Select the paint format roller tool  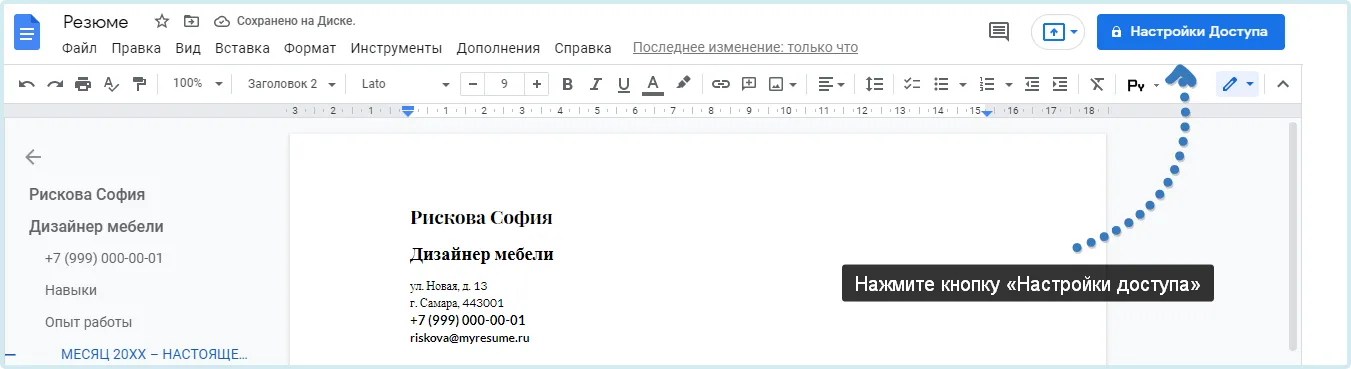pyautogui.click(x=139, y=84)
